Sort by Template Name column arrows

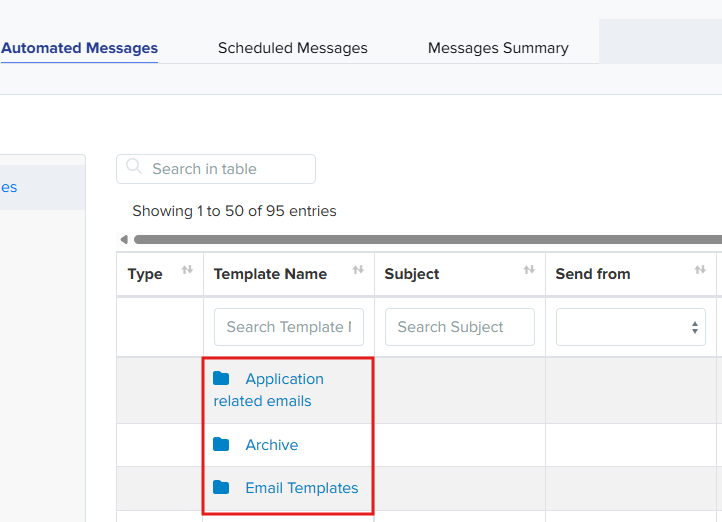358,270
